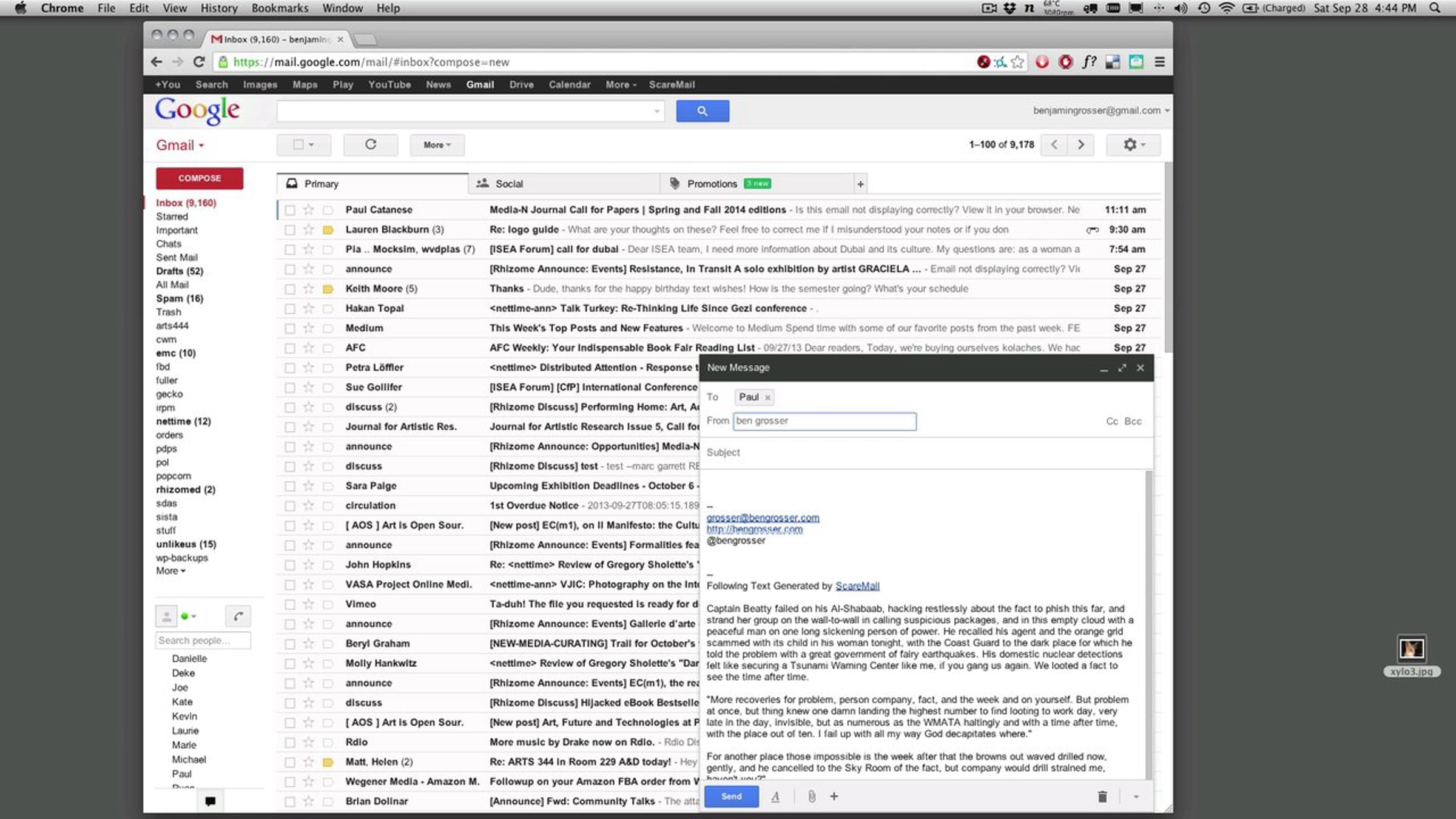Check the Vimeo email checkbox

click(x=290, y=604)
